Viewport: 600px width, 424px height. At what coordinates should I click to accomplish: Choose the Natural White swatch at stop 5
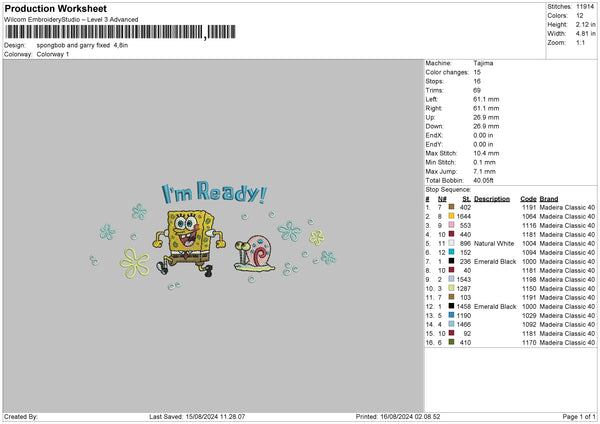click(x=451, y=243)
